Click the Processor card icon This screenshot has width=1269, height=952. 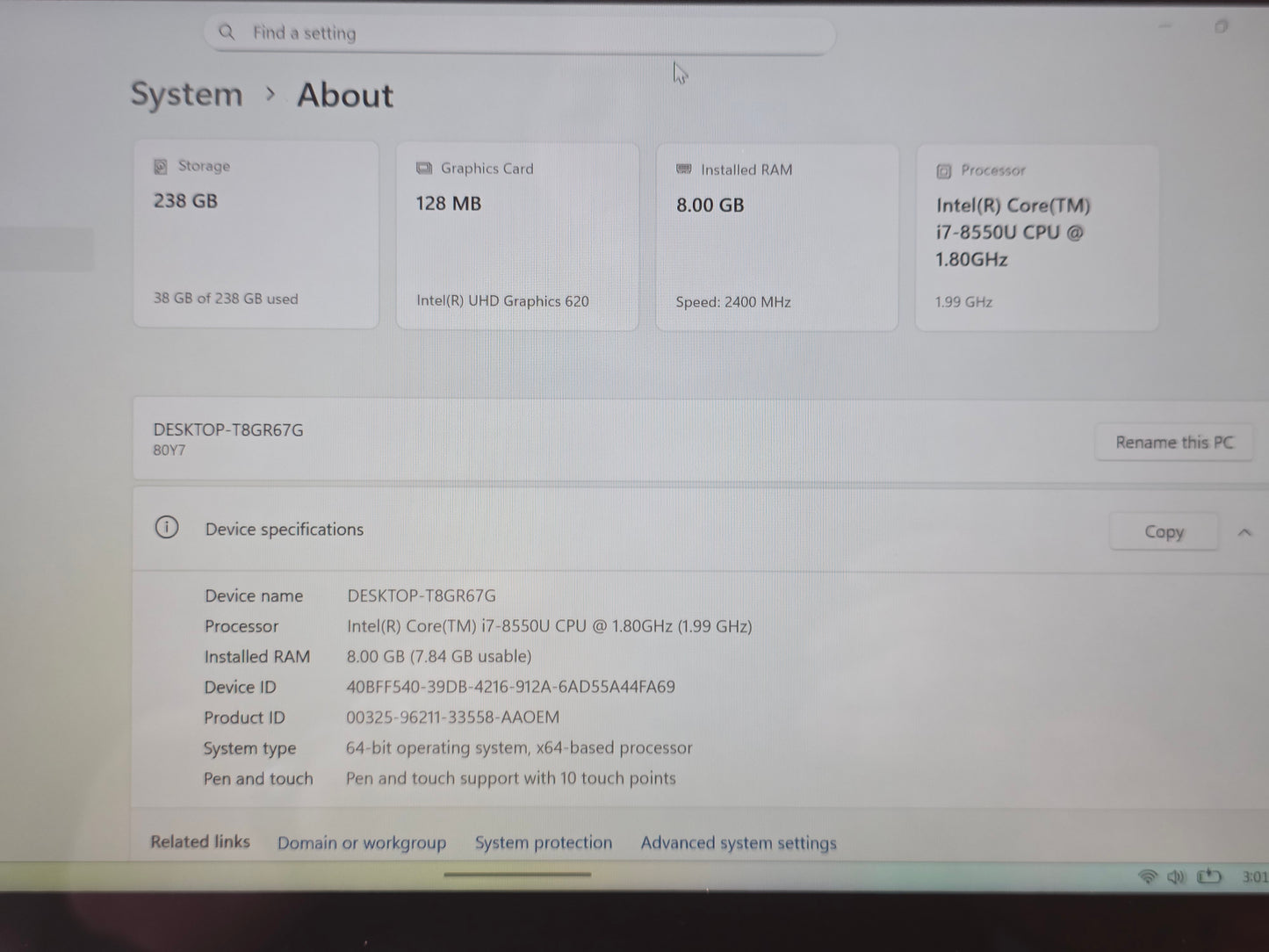[x=944, y=170]
